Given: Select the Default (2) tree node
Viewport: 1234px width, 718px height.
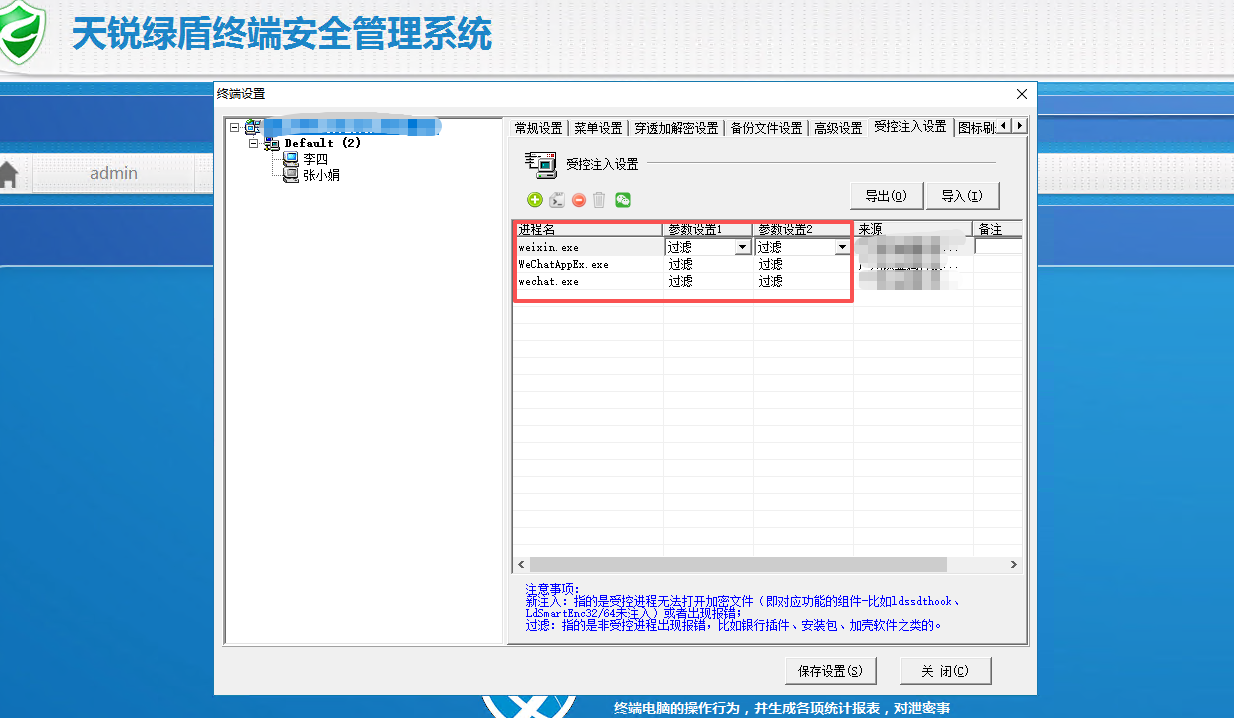Looking at the screenshot, I should (x=322, y=143).
